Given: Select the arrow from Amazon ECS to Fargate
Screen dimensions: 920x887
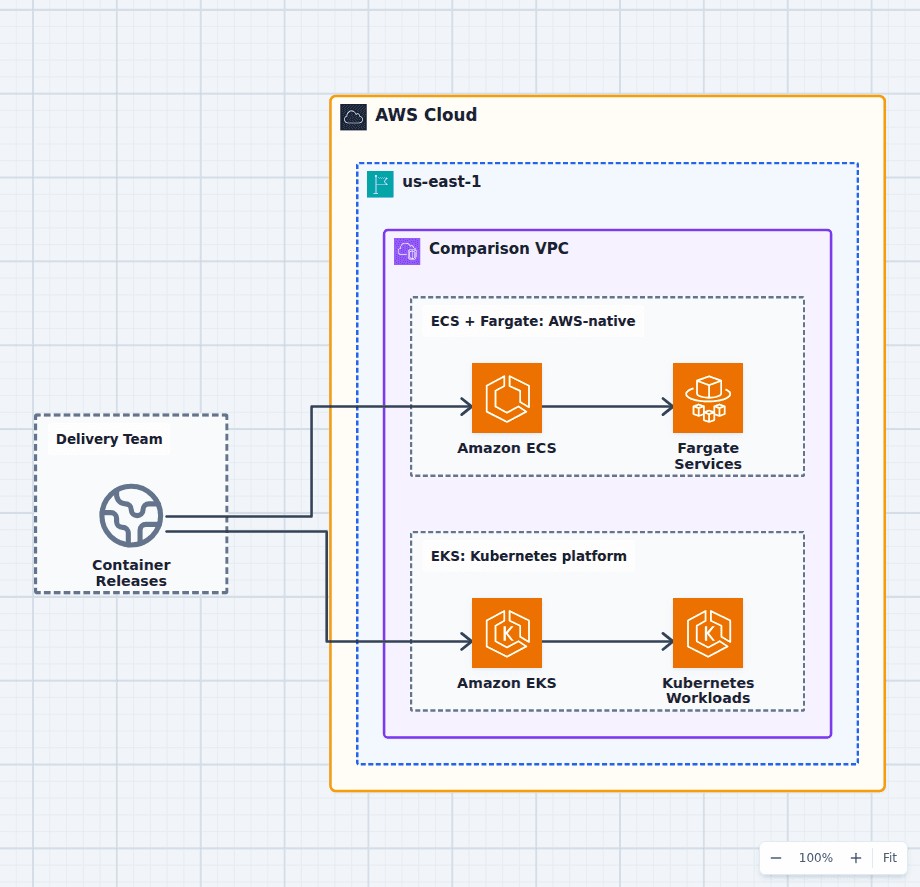Looking at the screenshot, I should click(x=607, y=406).
